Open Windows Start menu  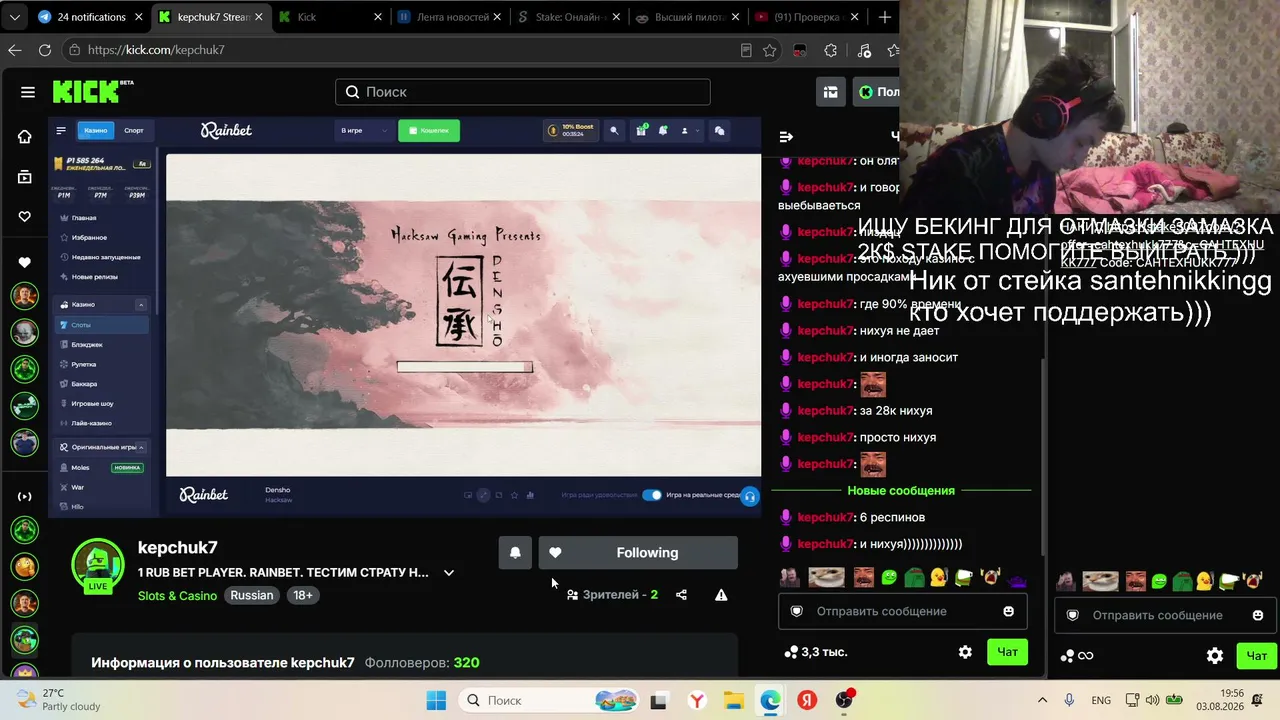point(436,701)
